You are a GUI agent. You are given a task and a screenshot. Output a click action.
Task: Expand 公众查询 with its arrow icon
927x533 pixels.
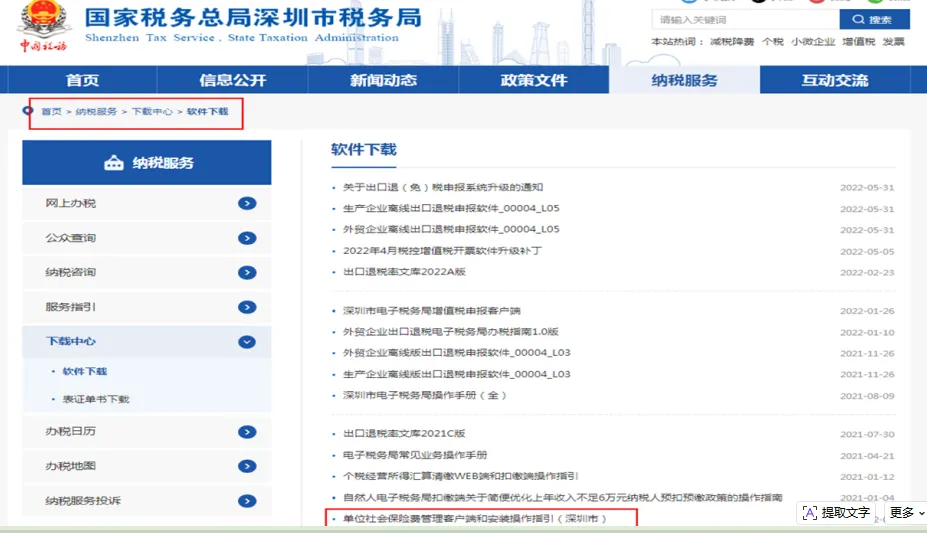point(247,238)
